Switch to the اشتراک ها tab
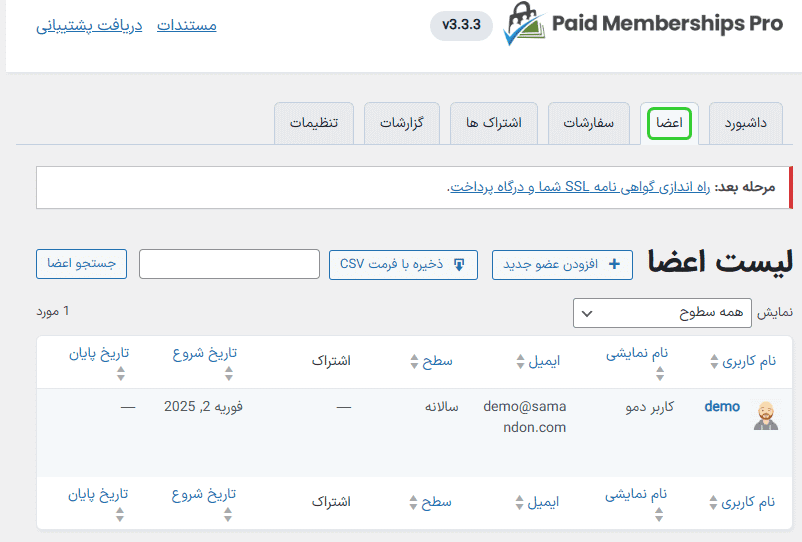The width and height of the screenshot is (802, 542). click(x=494, y=123)
